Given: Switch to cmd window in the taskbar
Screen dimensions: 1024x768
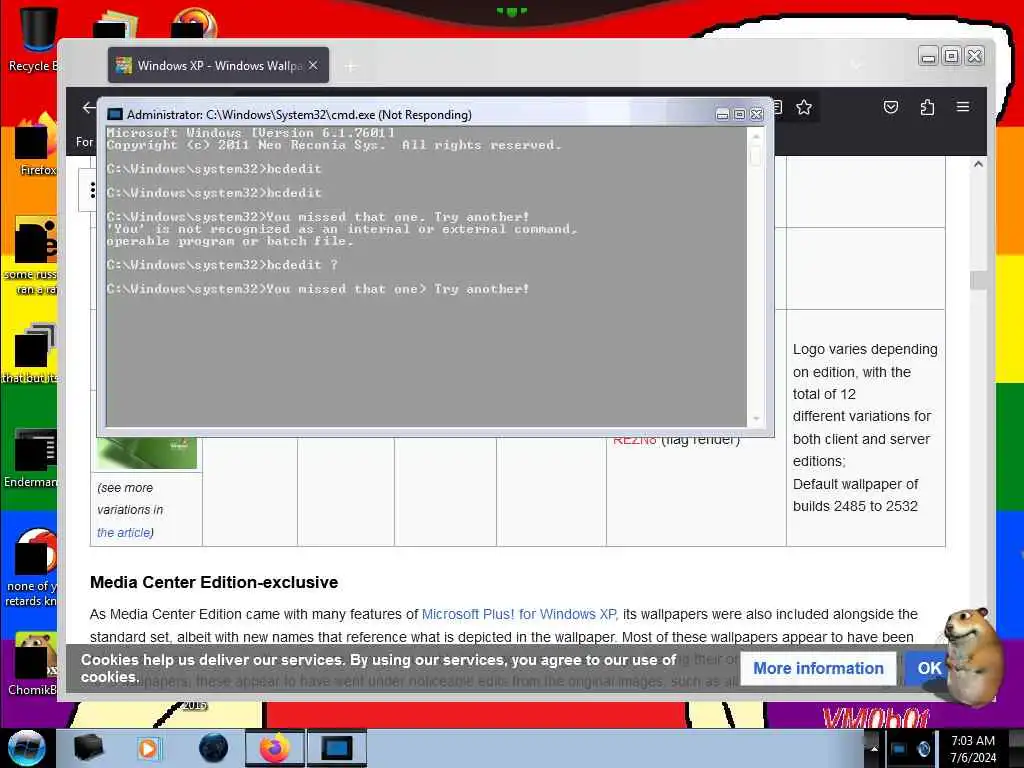Looking at the screenshot, I should 336,748.
